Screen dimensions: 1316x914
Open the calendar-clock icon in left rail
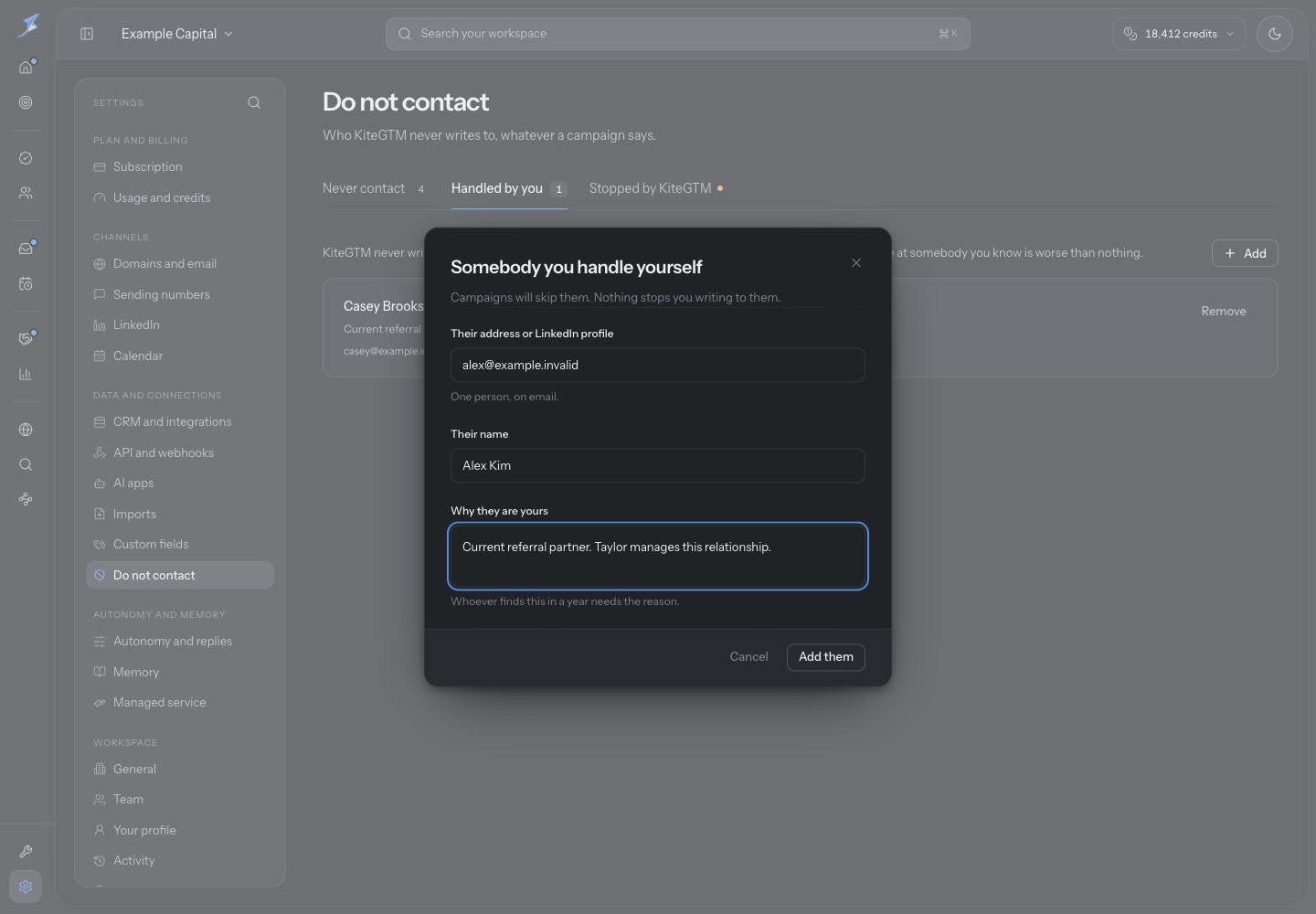point(26,283)
